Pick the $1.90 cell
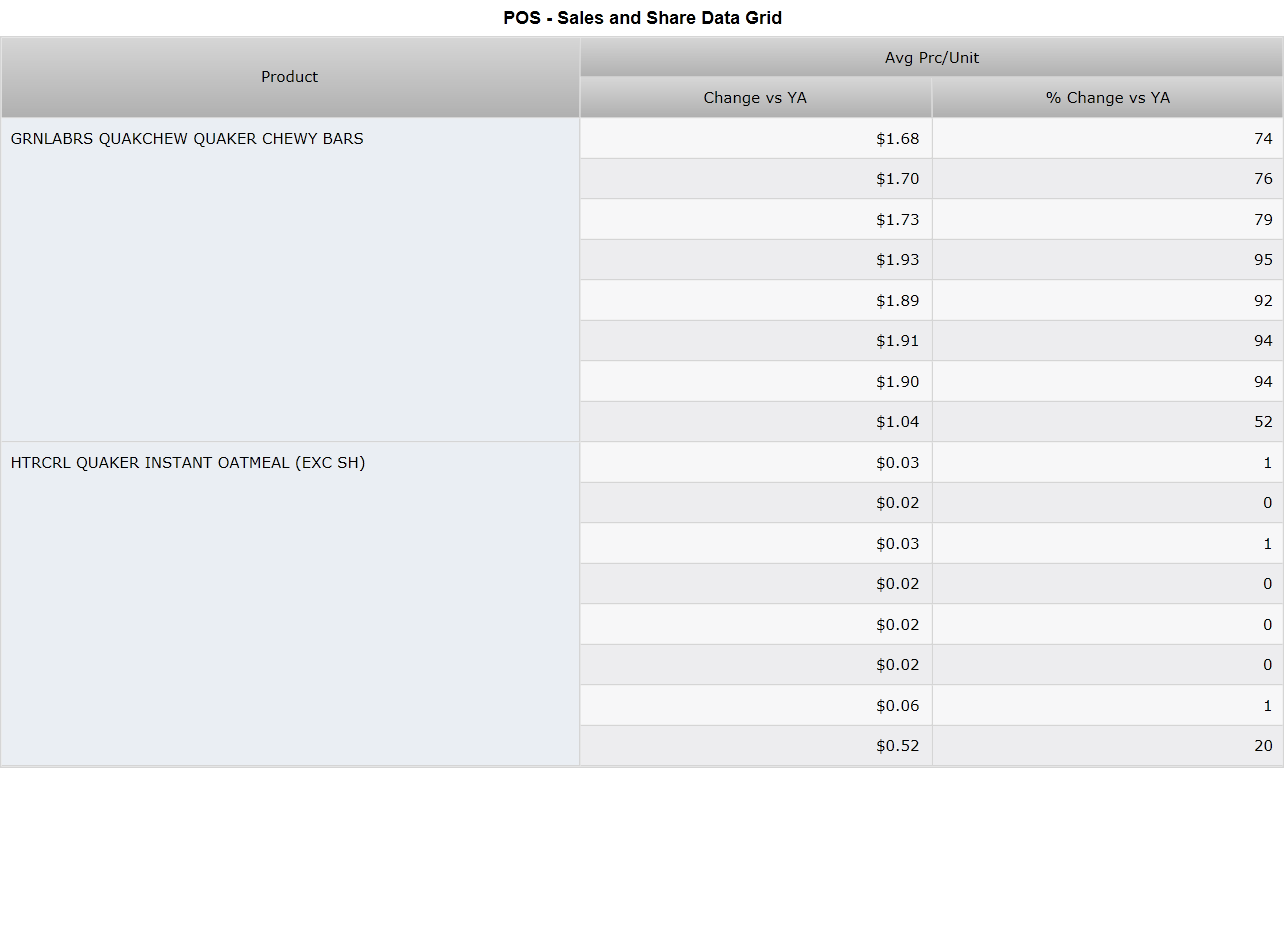 756,382
